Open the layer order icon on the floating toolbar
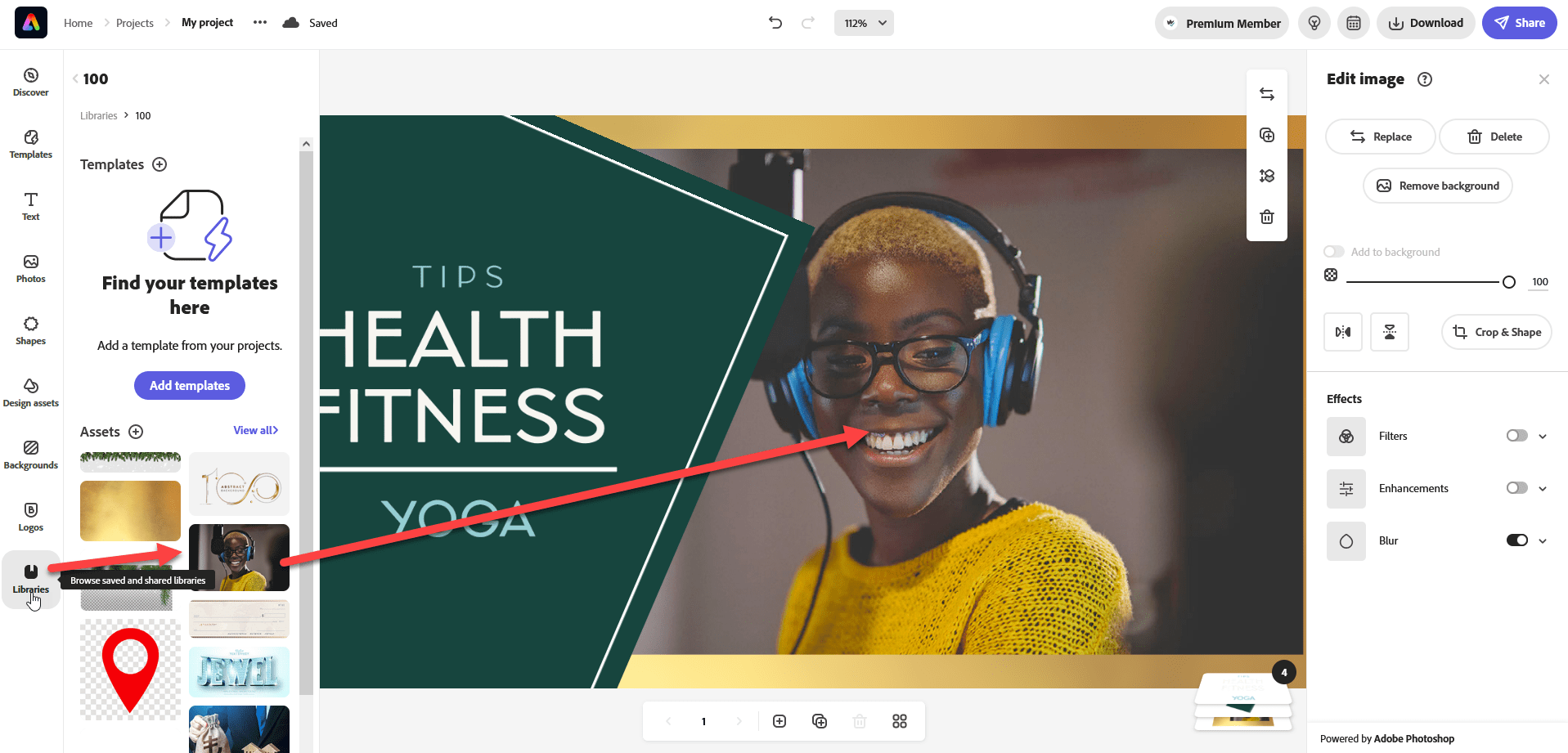Image resolution: width=1568 pixels, height=753 pixels. point(1267,175)
